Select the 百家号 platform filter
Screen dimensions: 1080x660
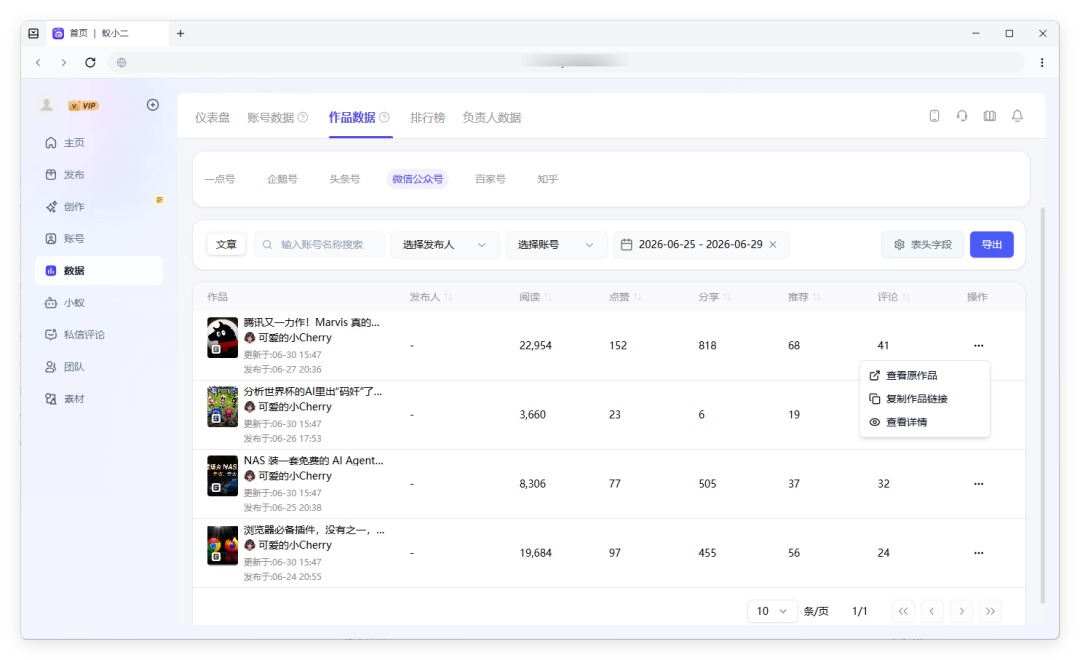click(490, 179)
